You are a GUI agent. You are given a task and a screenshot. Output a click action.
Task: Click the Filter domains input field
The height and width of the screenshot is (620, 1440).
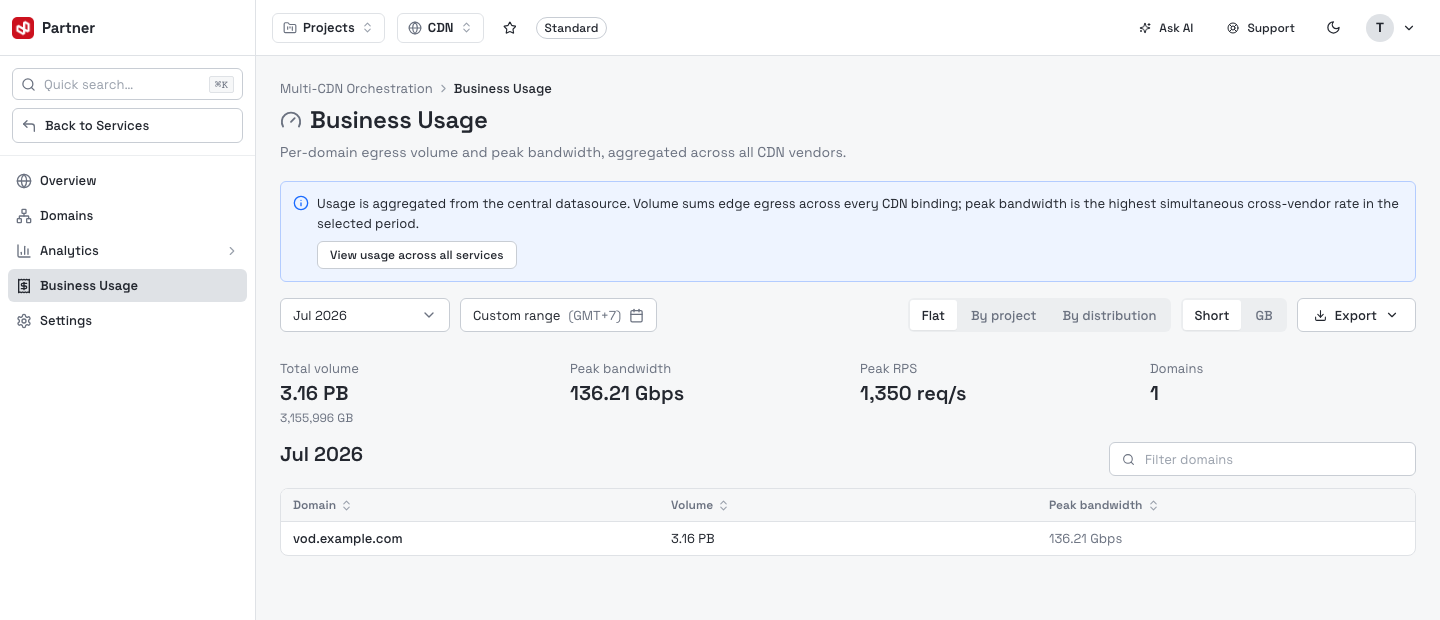[x=1262, y=459]
